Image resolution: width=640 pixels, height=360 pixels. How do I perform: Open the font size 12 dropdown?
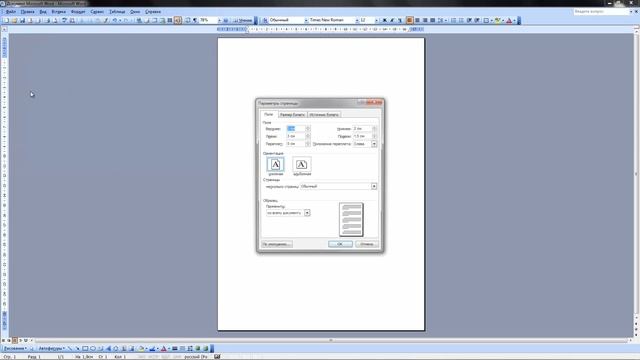376,20
